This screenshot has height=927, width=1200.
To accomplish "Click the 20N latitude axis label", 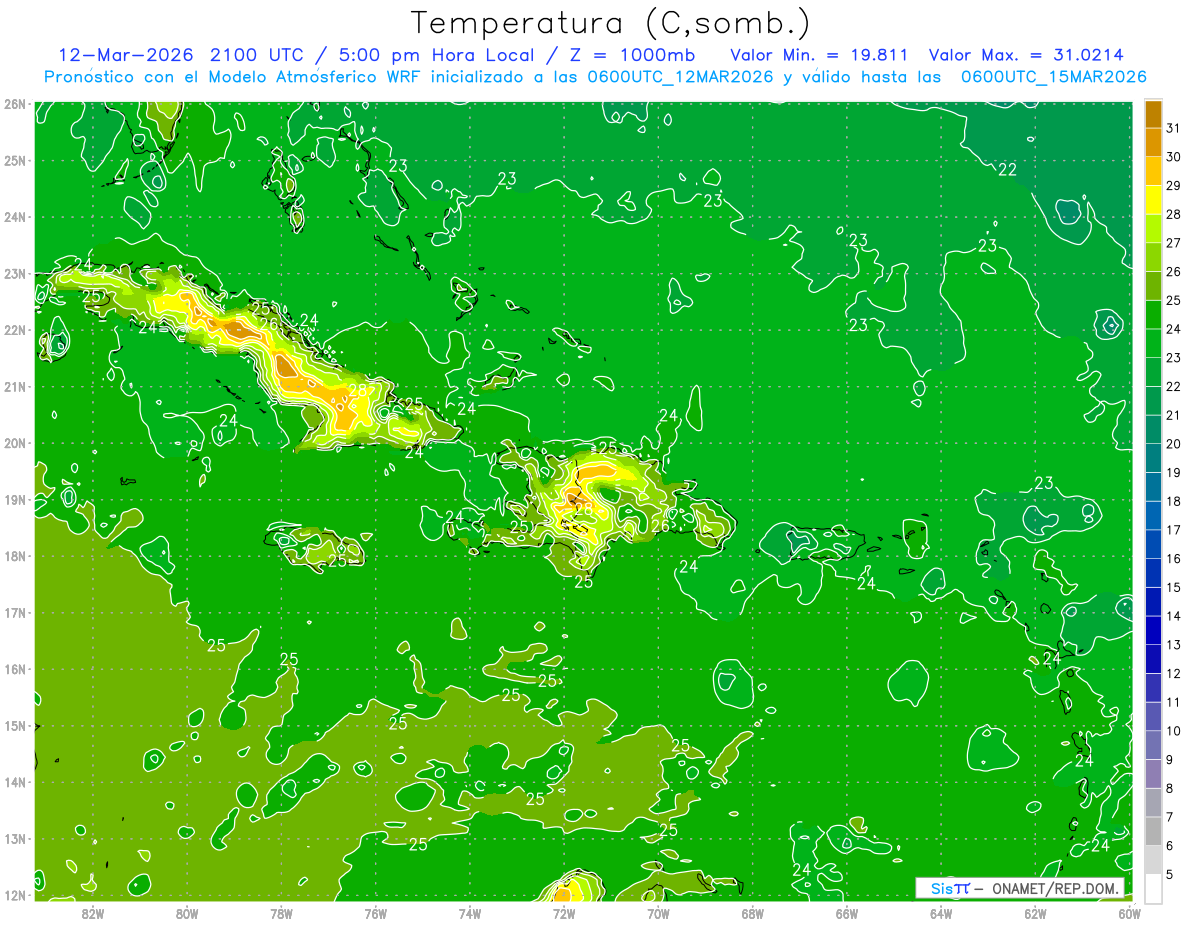I will (15, 443).
